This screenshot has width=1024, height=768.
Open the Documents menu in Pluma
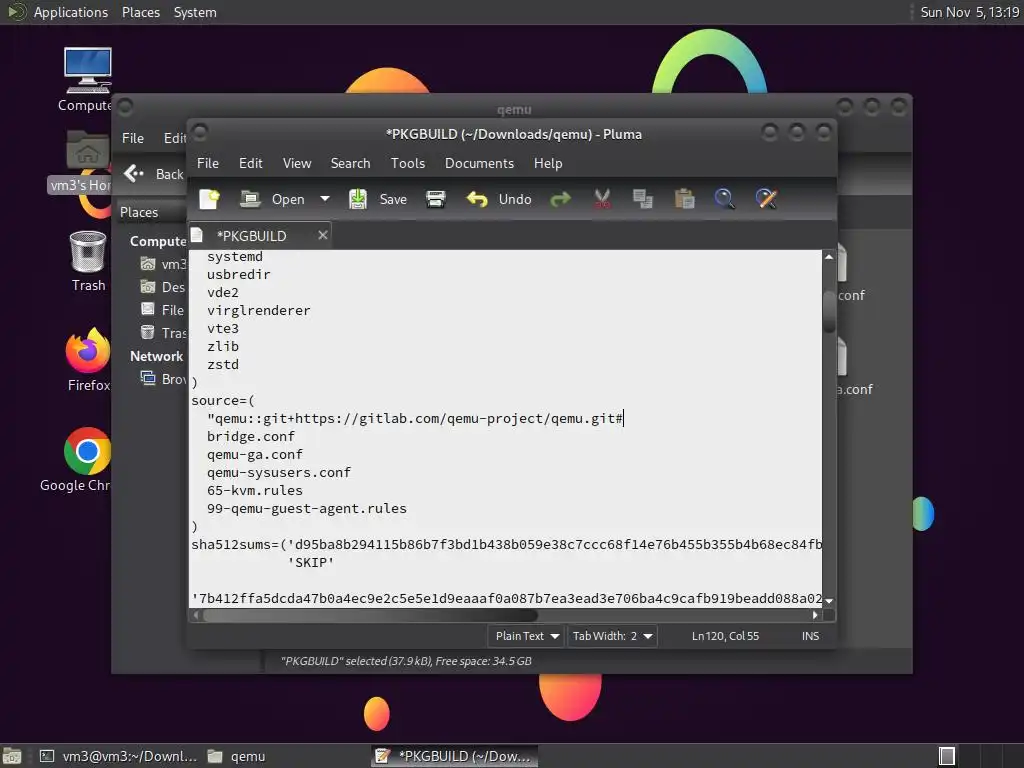click(479, 163)
